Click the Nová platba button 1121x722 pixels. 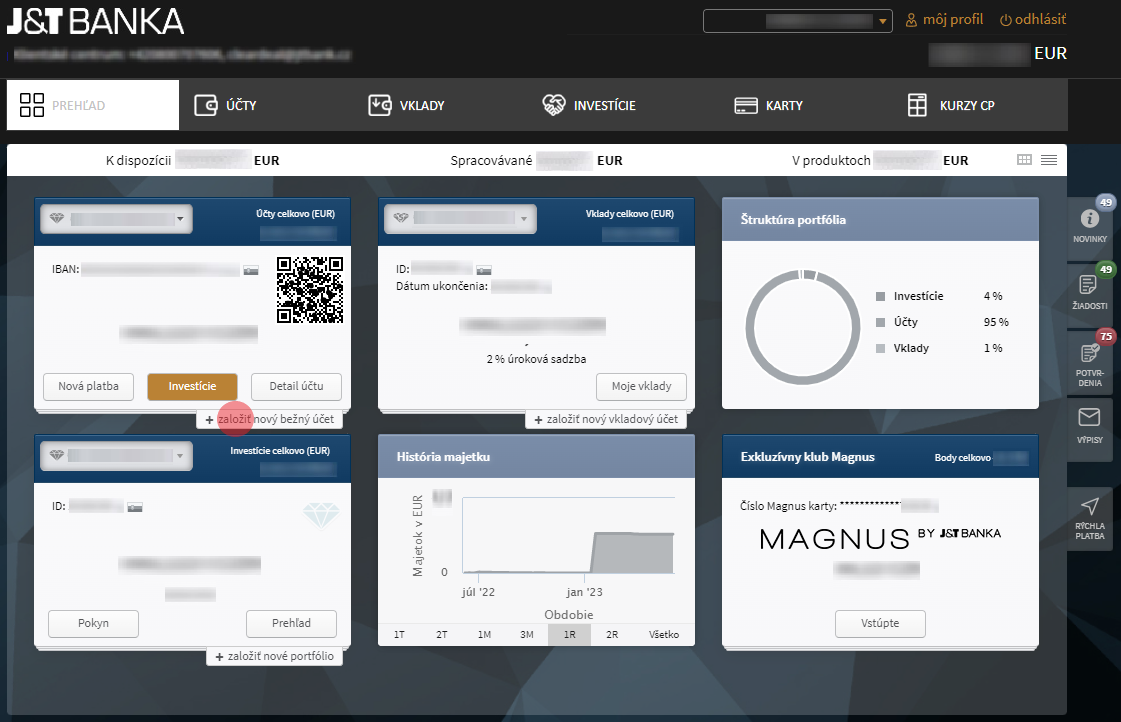(89, 387)
